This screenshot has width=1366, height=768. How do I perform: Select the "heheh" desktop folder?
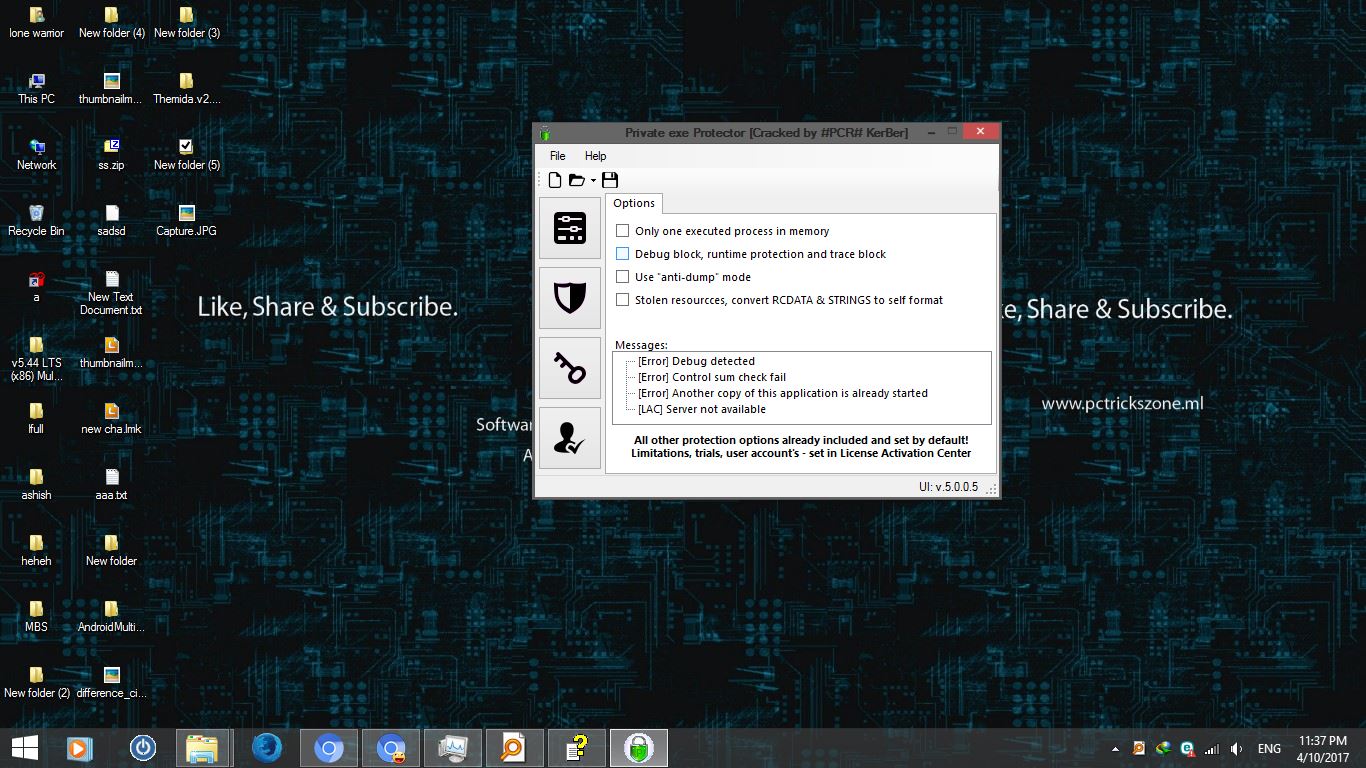tap(36, 551)
